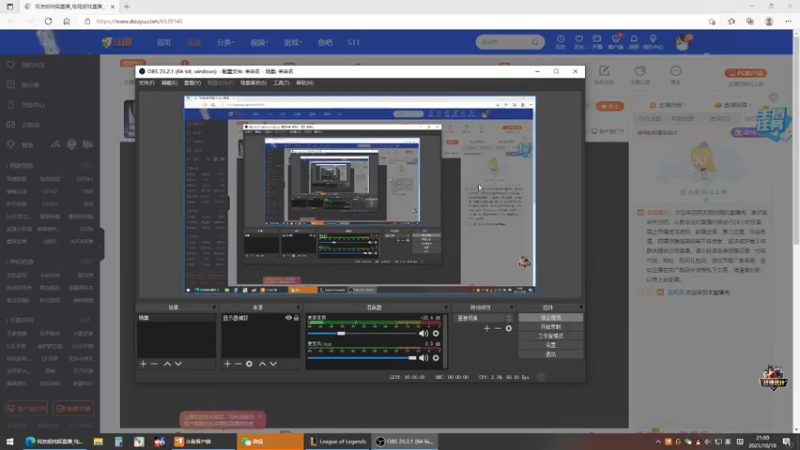The height and width of the screenshot is (450, 800).
Task: Open user avatar in Douyu header
Action: [683, 42]
